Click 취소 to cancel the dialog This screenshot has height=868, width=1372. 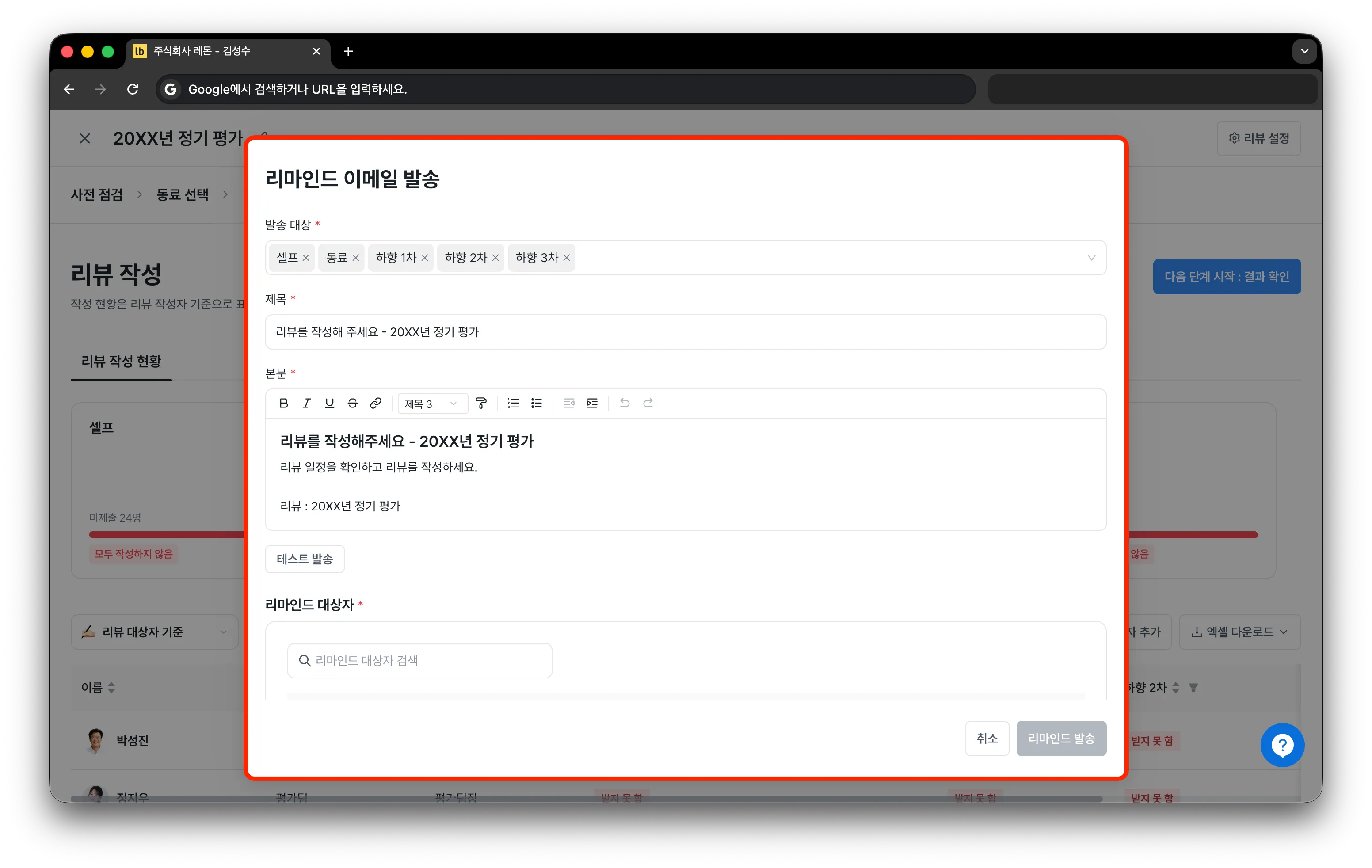pos(987,738)
